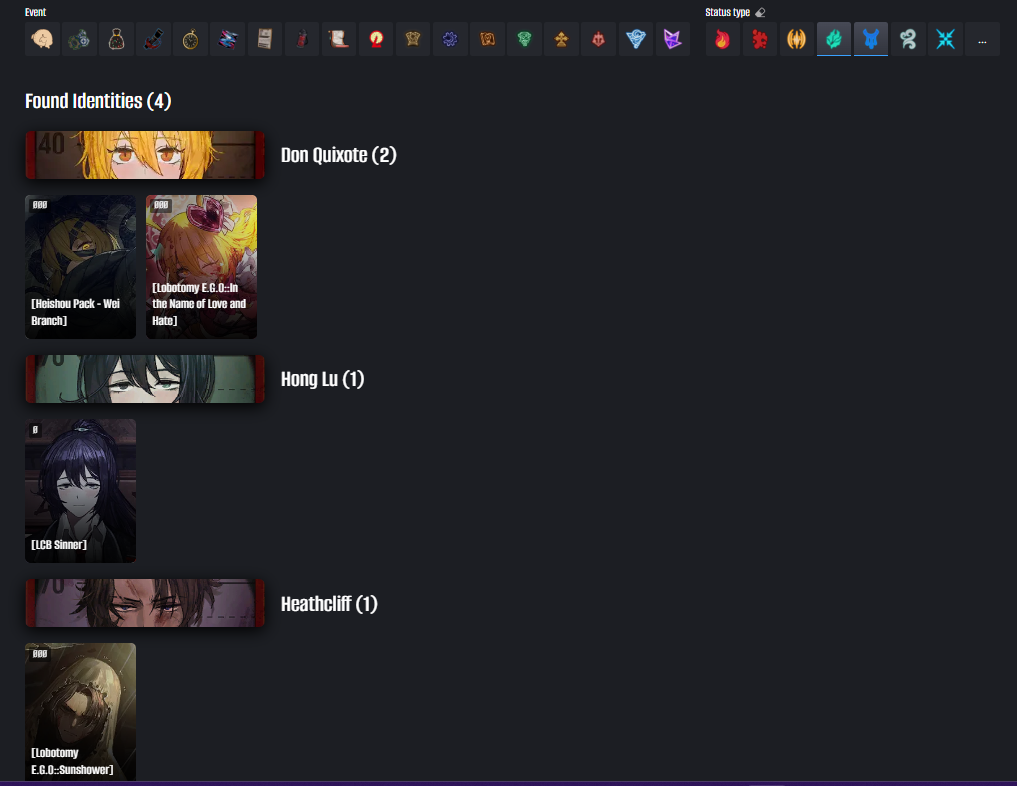Select the blue and pink glitch event icon
The image size is (1017, 786).
[x=228, y=39]
